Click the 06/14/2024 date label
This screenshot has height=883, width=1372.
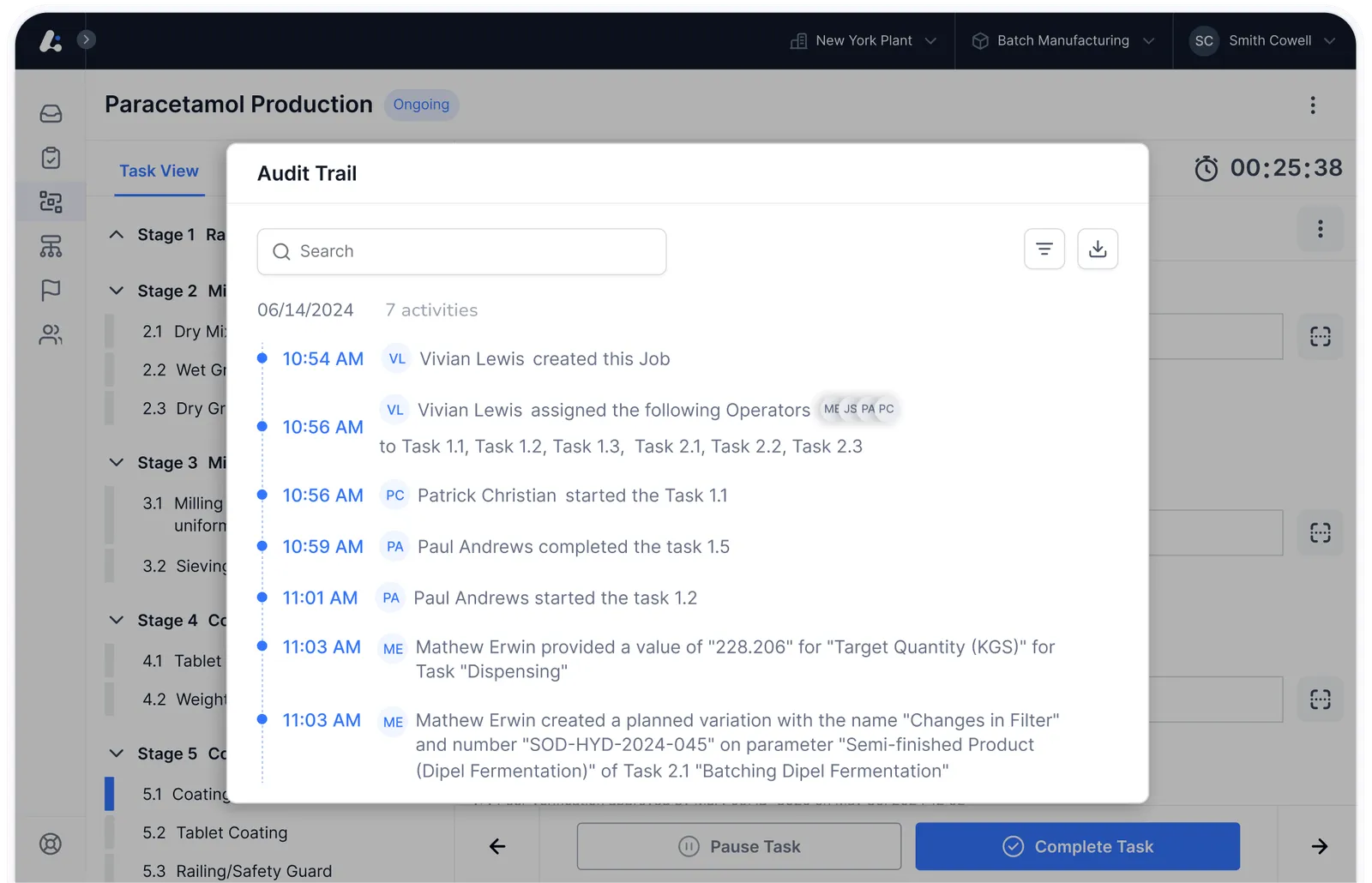pos(305,310)
